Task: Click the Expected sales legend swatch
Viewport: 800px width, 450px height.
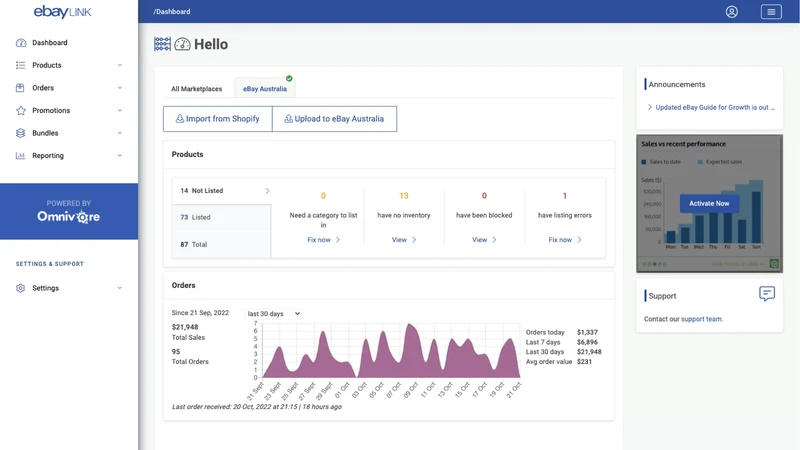Action: click(701, 162)
